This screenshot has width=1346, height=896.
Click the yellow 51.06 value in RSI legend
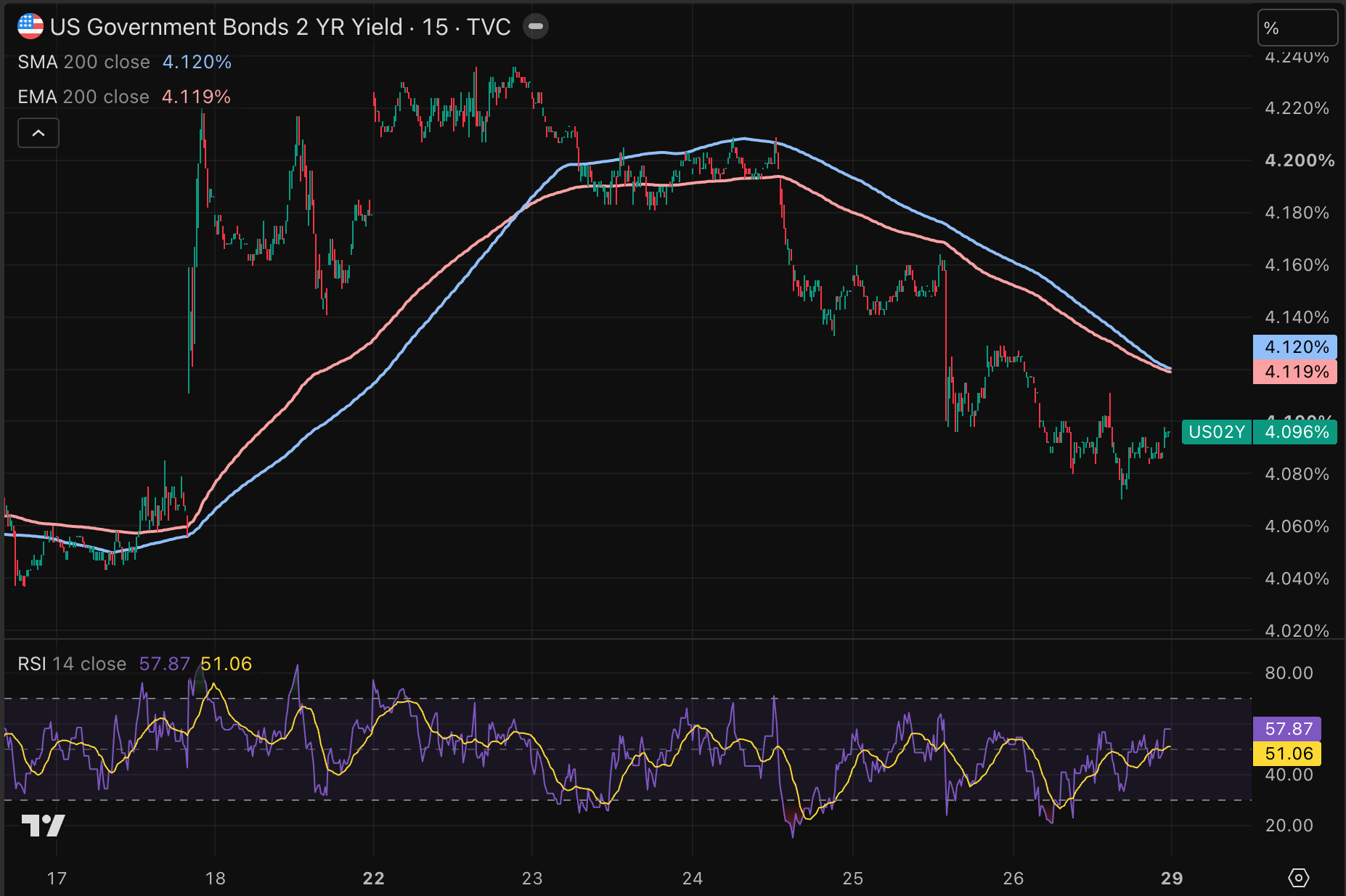pos(226,664)
